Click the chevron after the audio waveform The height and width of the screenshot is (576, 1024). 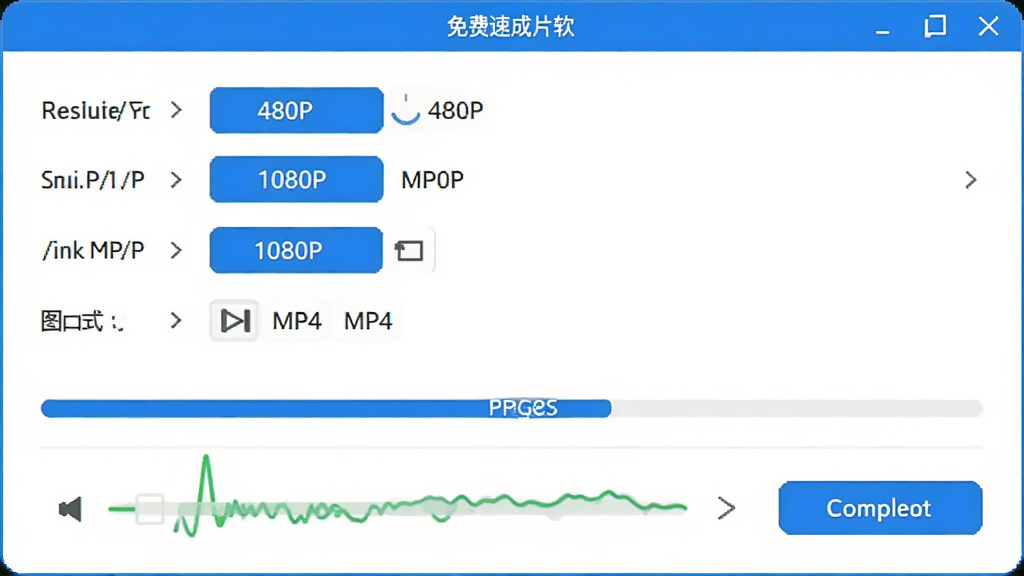click(x=726, y=508)
